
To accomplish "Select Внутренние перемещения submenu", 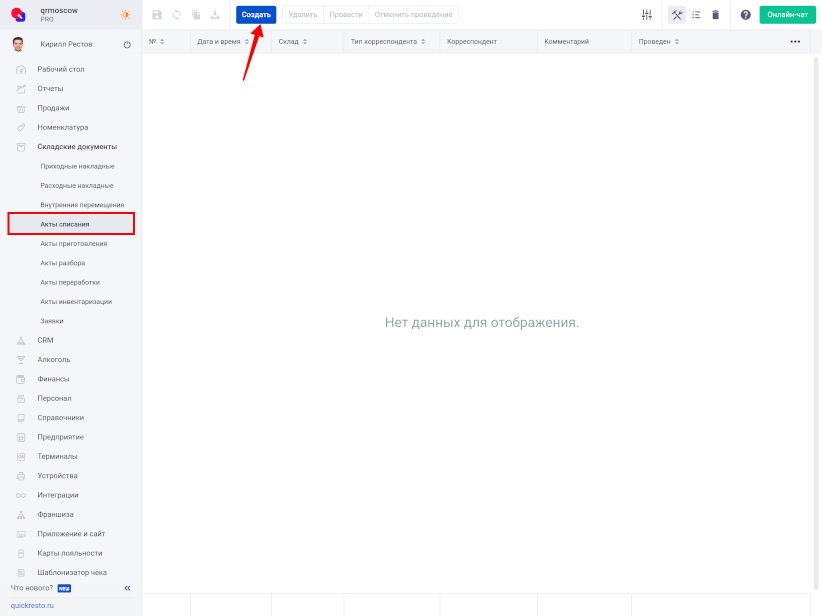I will tap(82, 205).
